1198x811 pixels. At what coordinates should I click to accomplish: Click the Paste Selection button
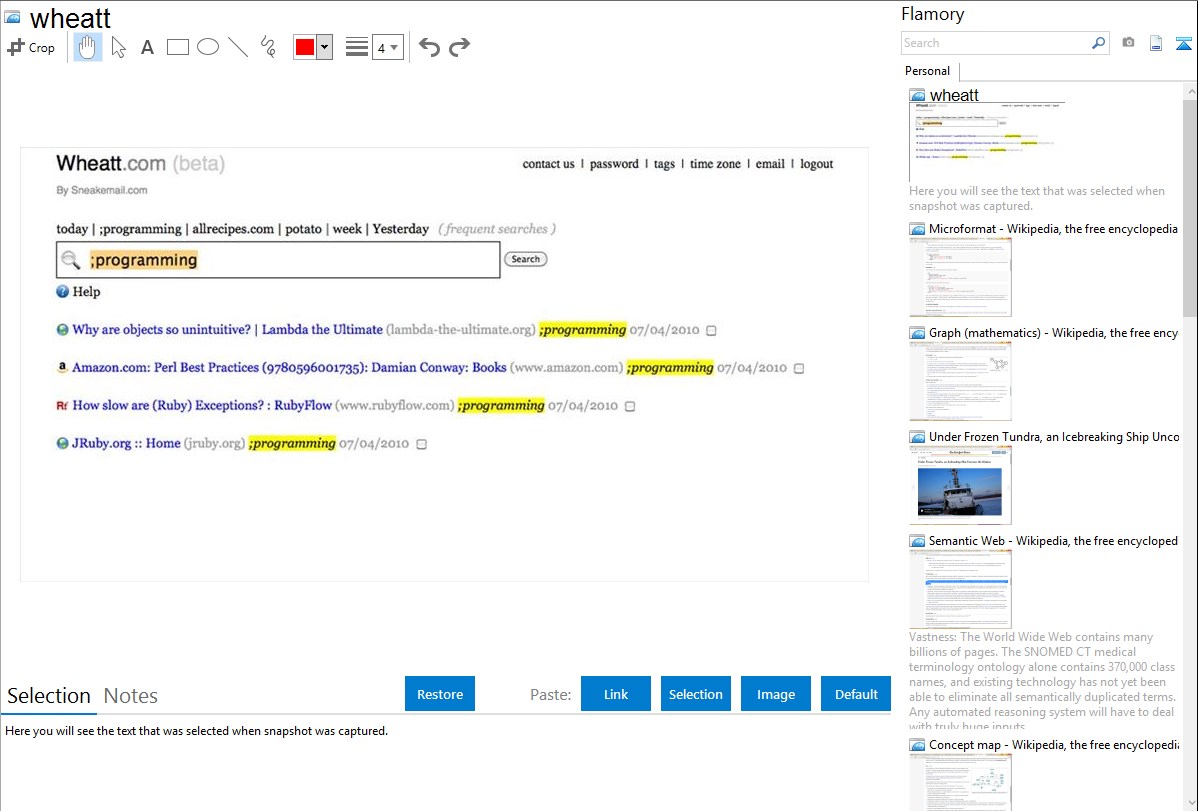click(x=695, y=694)
